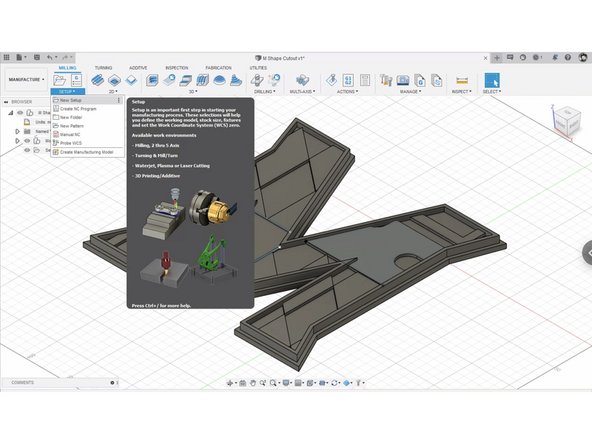
Task: Toggle visibility eye of the Models row
Action: click(27, 141)
